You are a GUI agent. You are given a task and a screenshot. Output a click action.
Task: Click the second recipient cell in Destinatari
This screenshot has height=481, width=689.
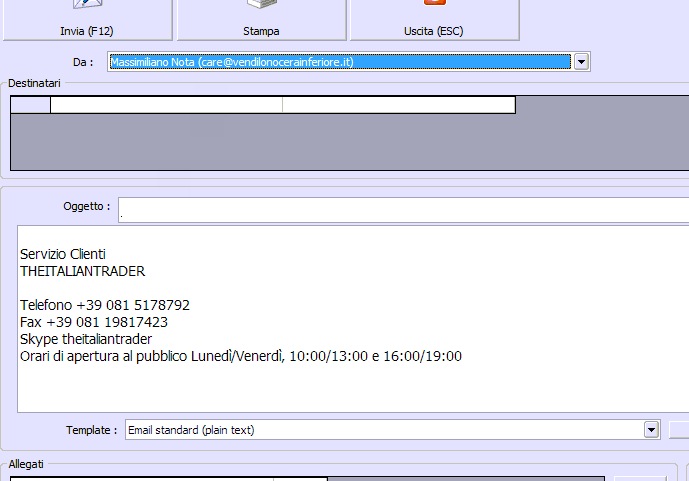pos(399,105)
